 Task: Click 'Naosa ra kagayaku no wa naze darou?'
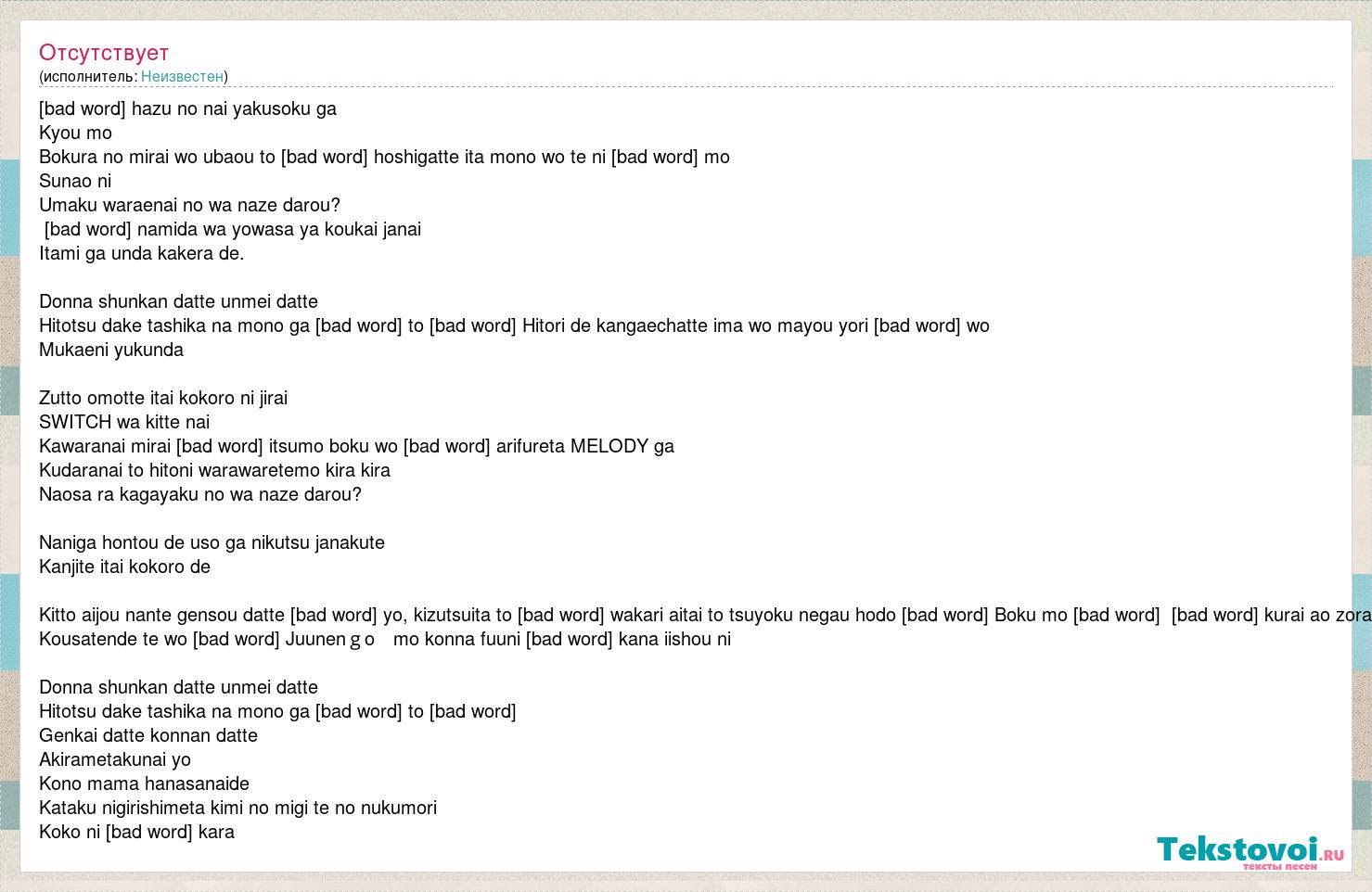click(x=200, y=494)
